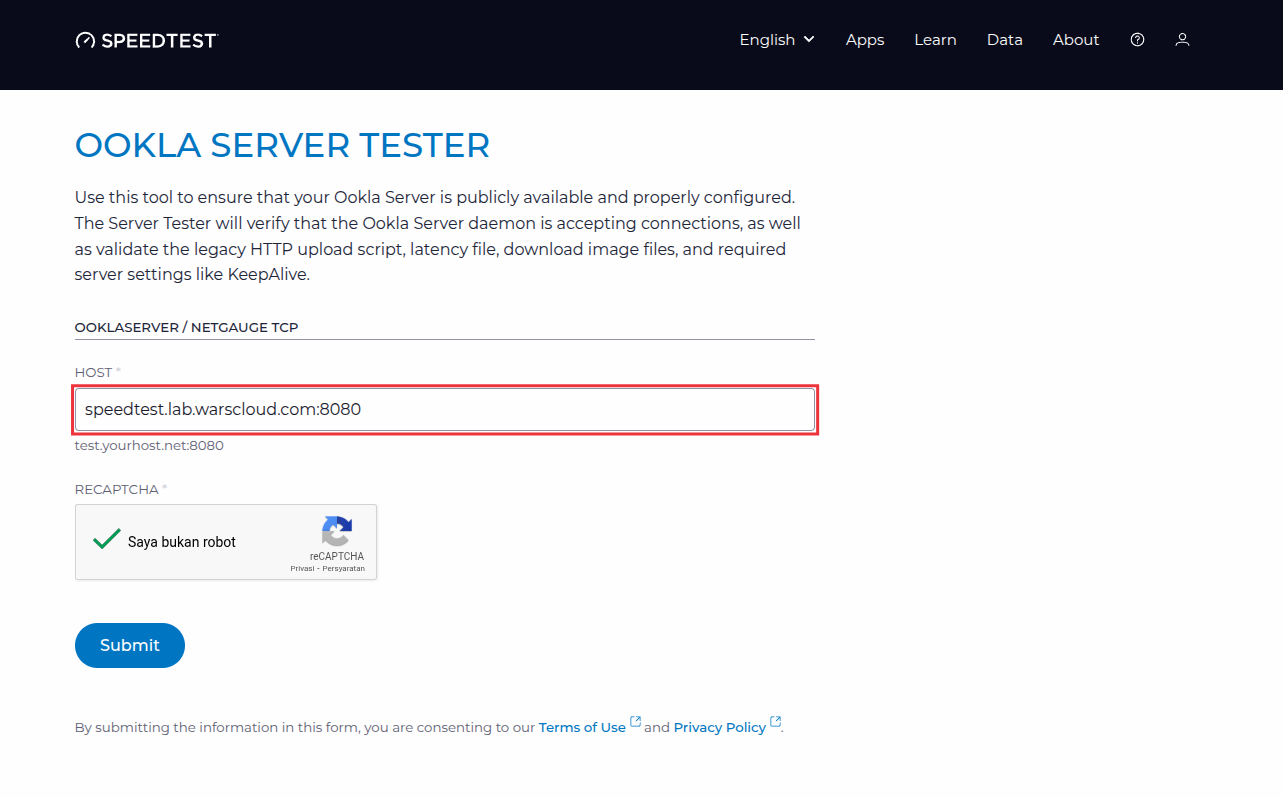Open the Terms of Use link
The height and width of the screenshot is (798, 1283).
click(x=581, y=727)
